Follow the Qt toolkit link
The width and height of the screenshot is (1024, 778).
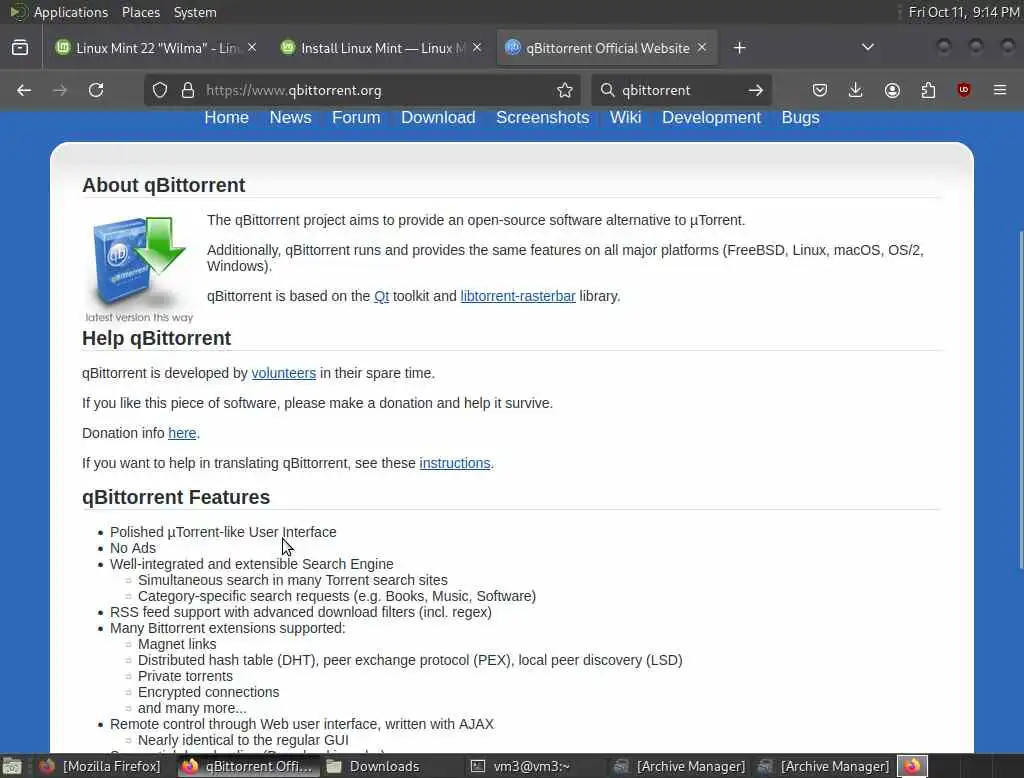point(381,297)
